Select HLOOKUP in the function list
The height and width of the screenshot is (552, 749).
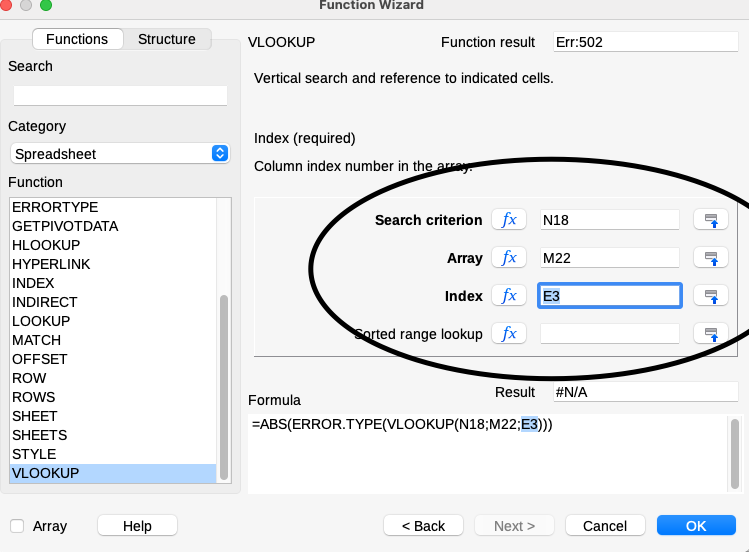click(46, 245)
